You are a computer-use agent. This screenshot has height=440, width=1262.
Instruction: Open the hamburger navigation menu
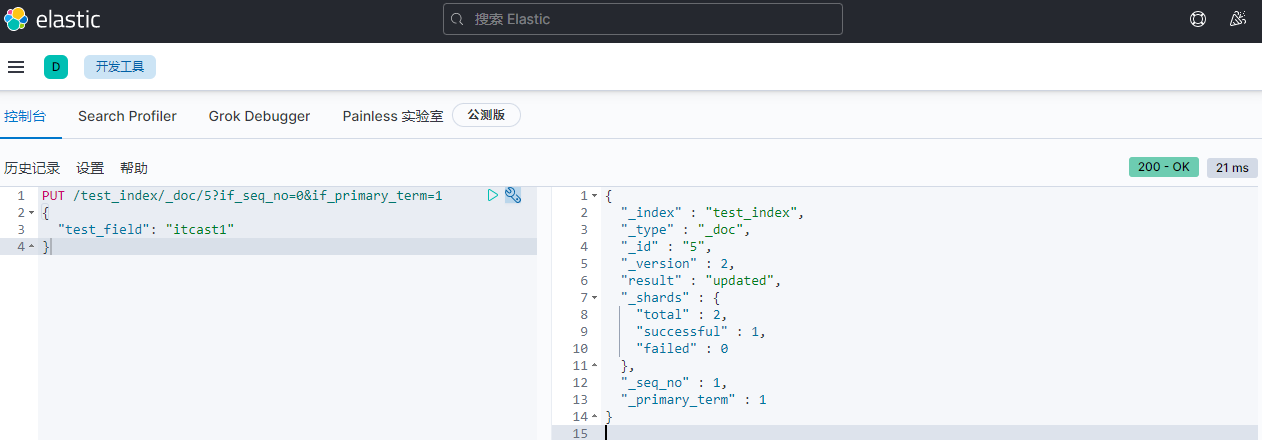click(16, 67)
